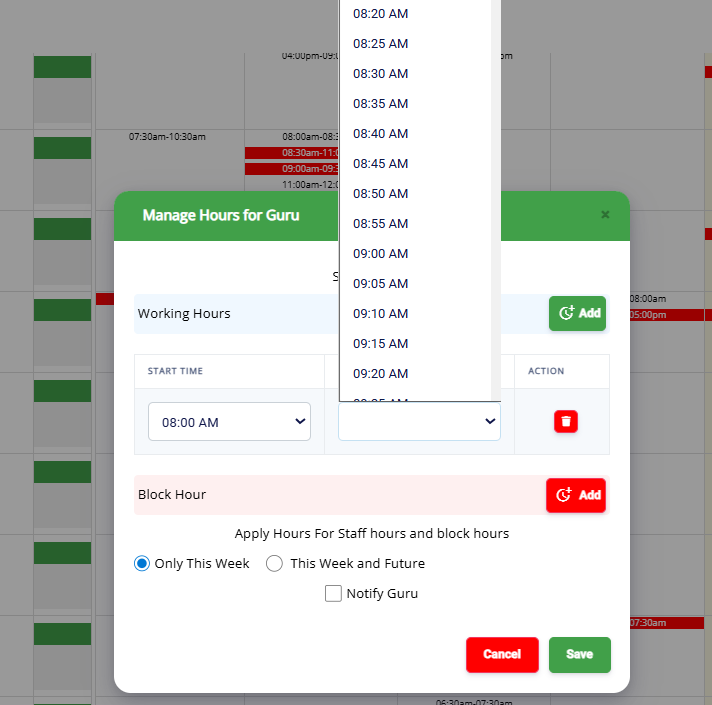Enable the Notify Guru checkbox

(334, 593)
